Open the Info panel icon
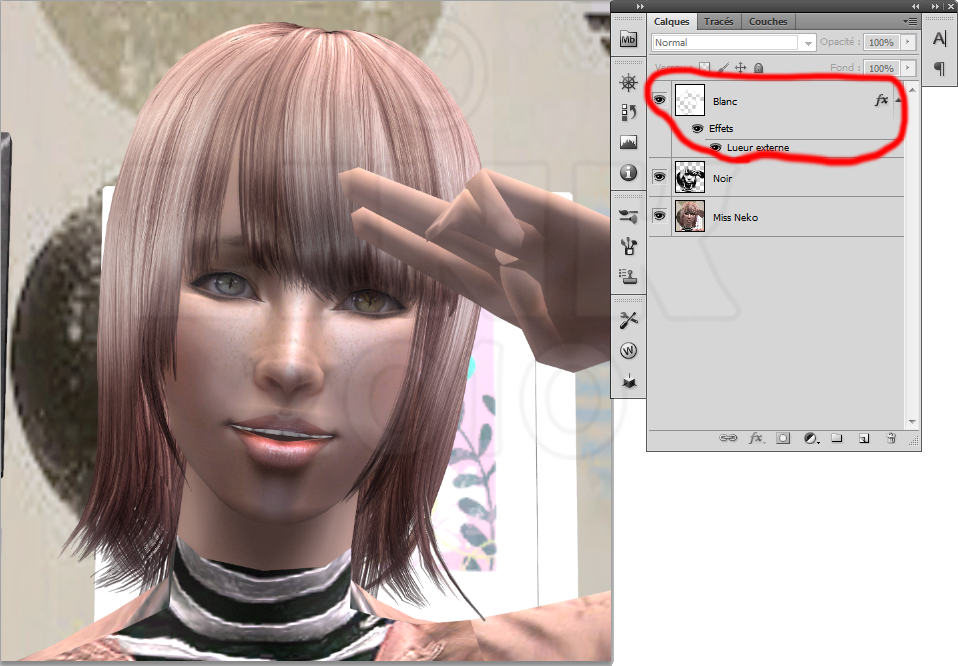Image resolution: width=958 pixels, height=666 pixels. tap(628, 173)
